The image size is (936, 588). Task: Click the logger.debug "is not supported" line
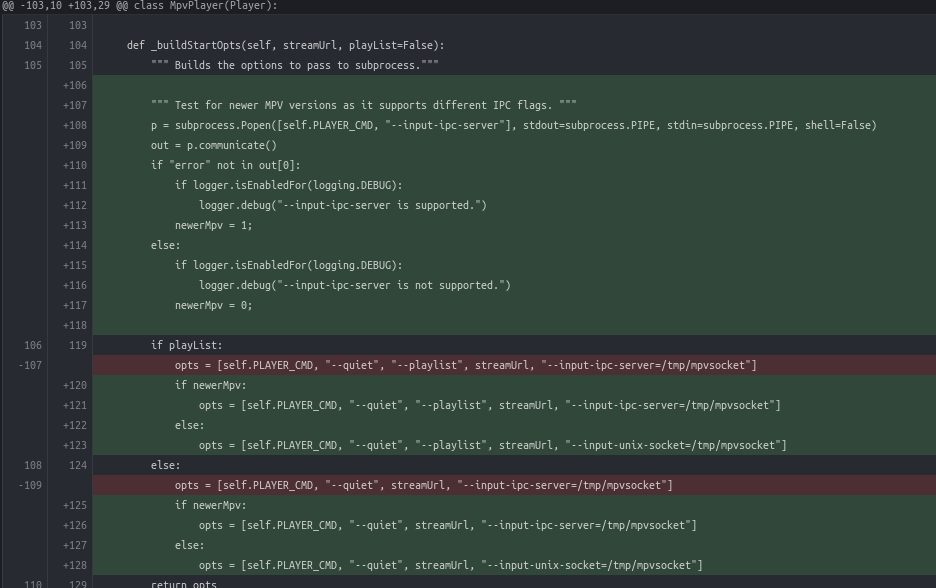click(x=355, y=285)
